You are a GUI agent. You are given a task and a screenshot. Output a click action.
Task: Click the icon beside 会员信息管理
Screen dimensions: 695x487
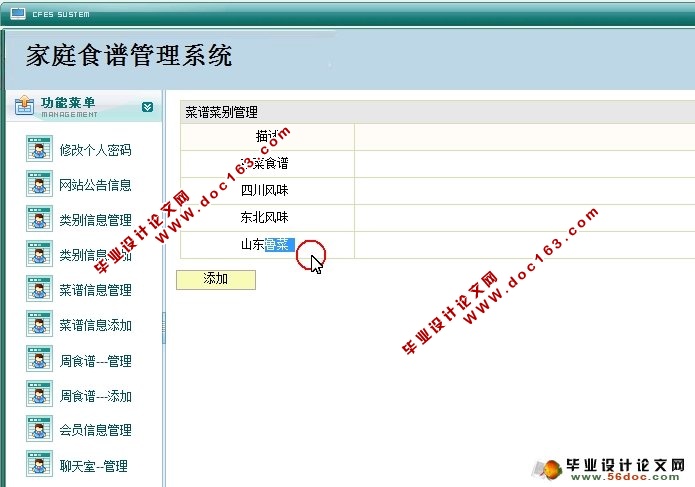[x=39, y=429]
